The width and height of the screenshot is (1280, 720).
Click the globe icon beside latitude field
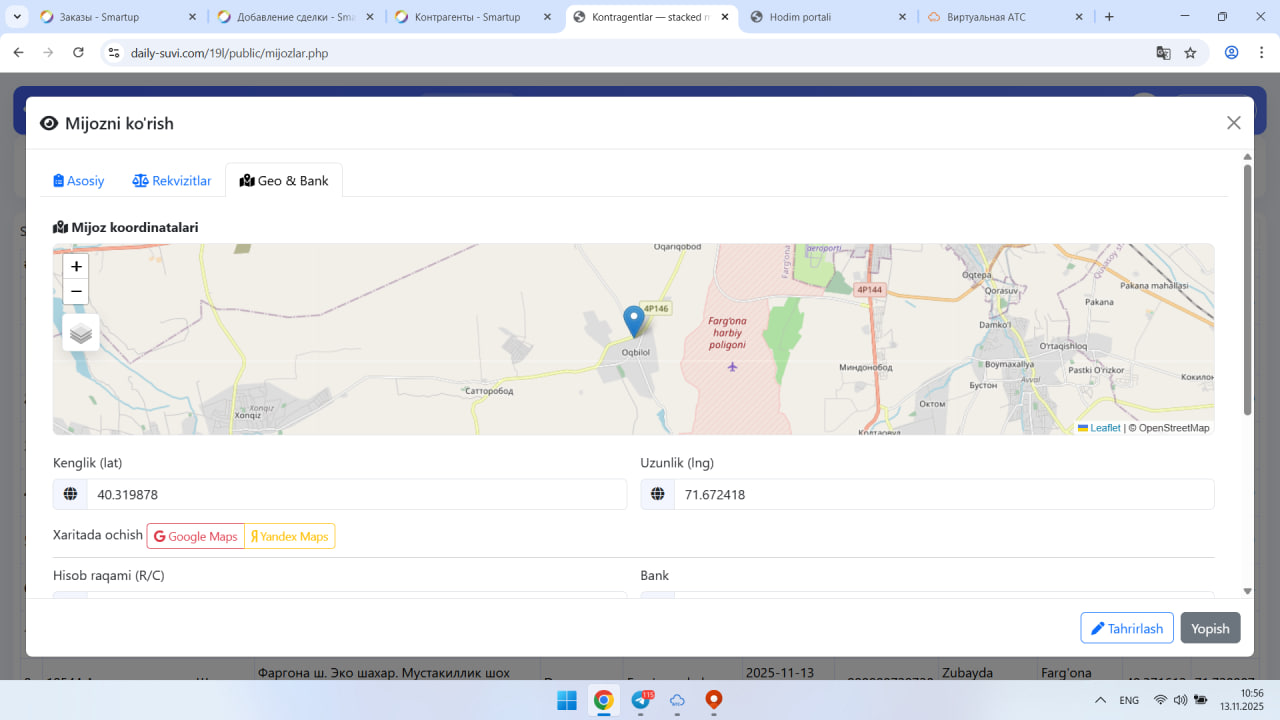(70, 494)
